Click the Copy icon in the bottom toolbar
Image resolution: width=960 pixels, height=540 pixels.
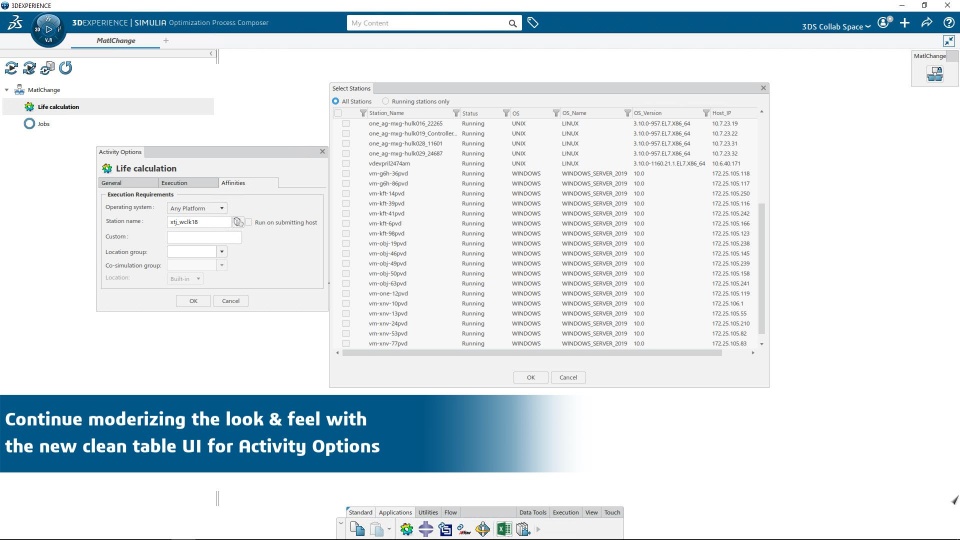(x=358, y=529)
